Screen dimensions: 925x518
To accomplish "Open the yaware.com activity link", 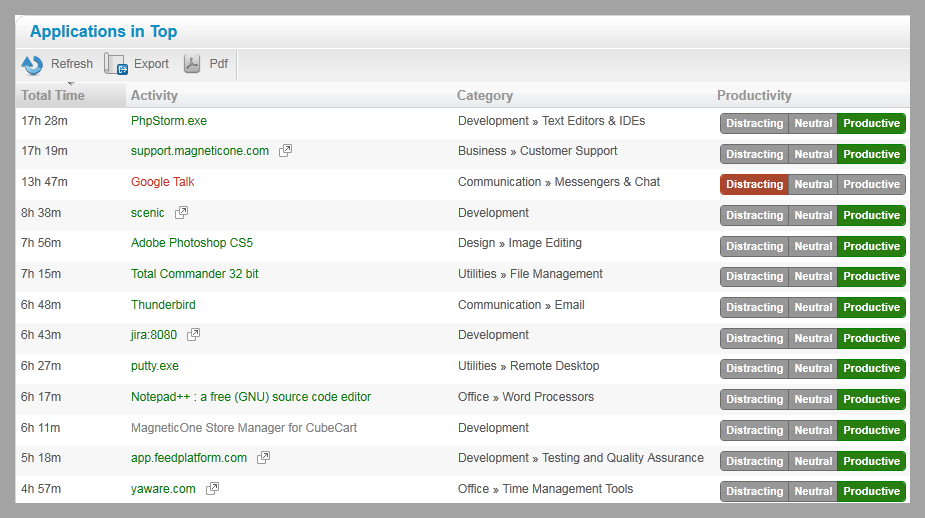I will (x=163, y=489).
